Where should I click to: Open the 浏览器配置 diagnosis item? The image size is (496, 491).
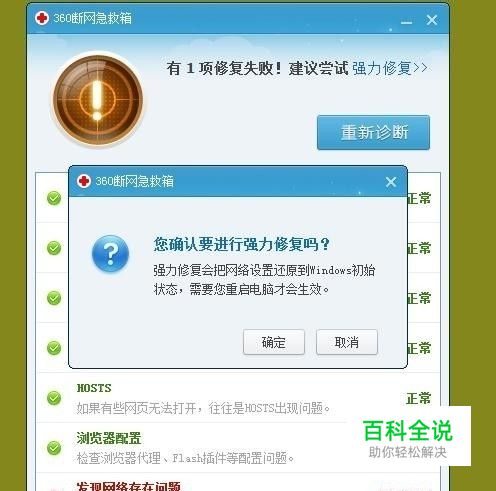pyautogui.click(x=238, y=448)
